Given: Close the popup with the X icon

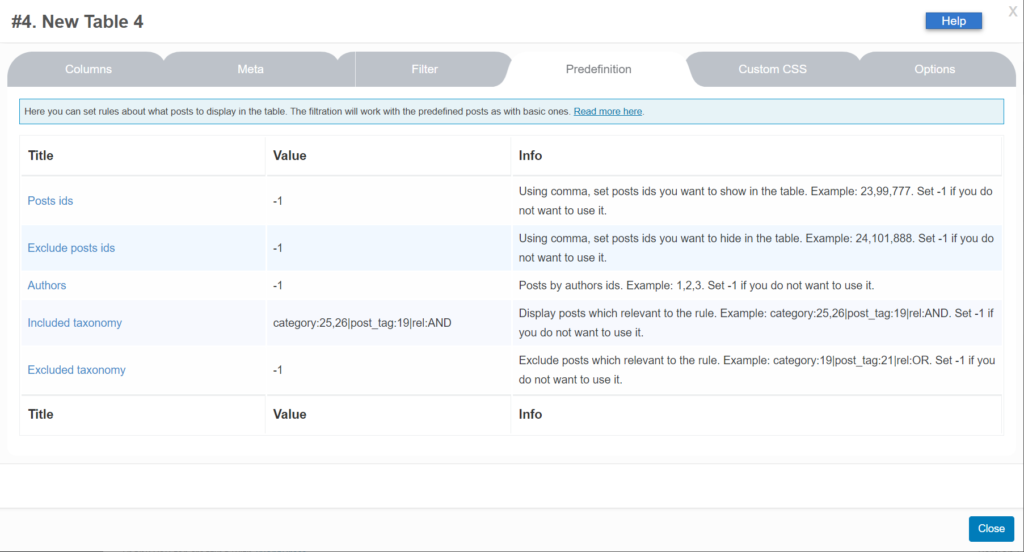Looking at the screenshot, I should [1012, 11].
